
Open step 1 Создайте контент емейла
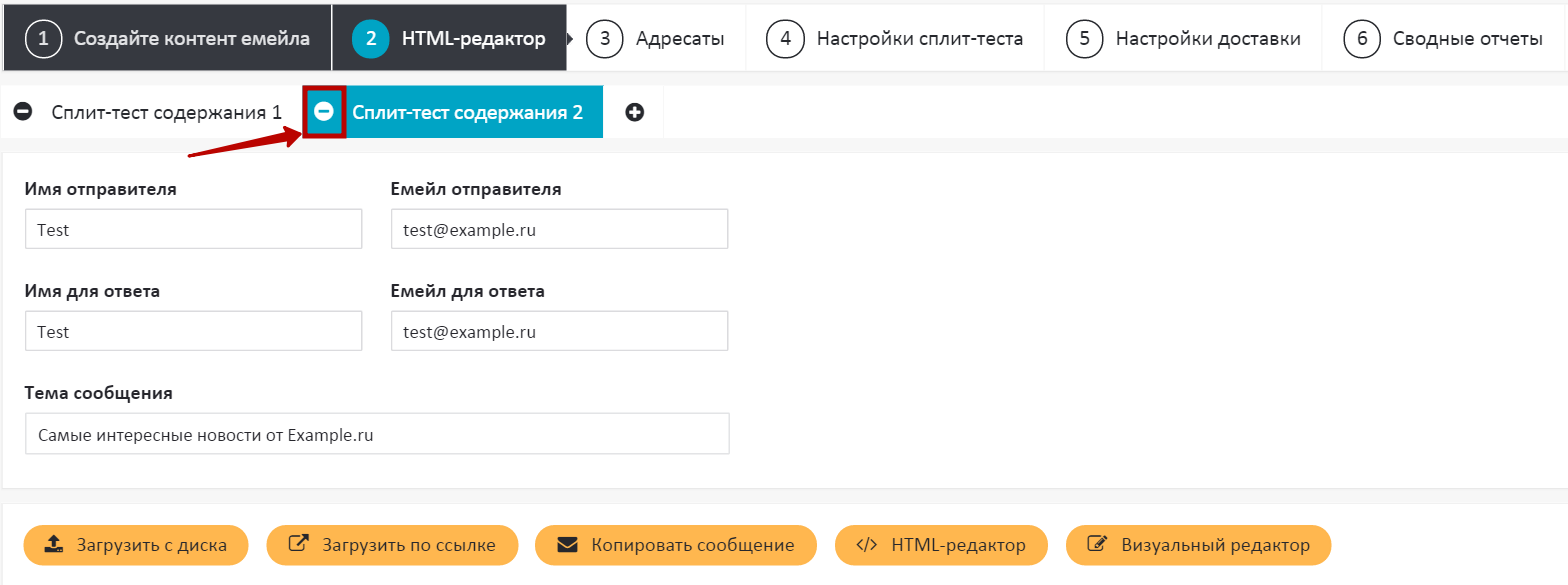[x=167, y=39]
